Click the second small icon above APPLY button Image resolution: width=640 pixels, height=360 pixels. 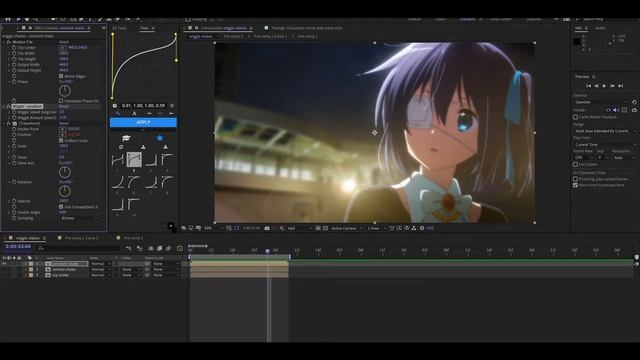(134, 113)
